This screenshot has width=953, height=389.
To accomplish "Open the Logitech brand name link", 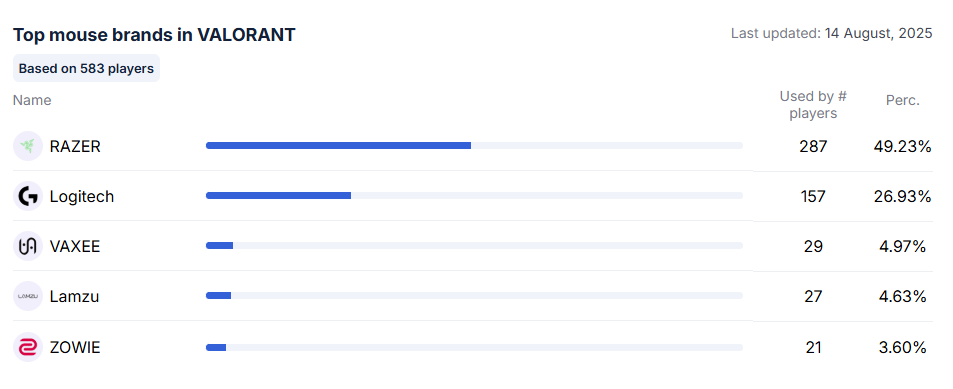I will (81, 196).
